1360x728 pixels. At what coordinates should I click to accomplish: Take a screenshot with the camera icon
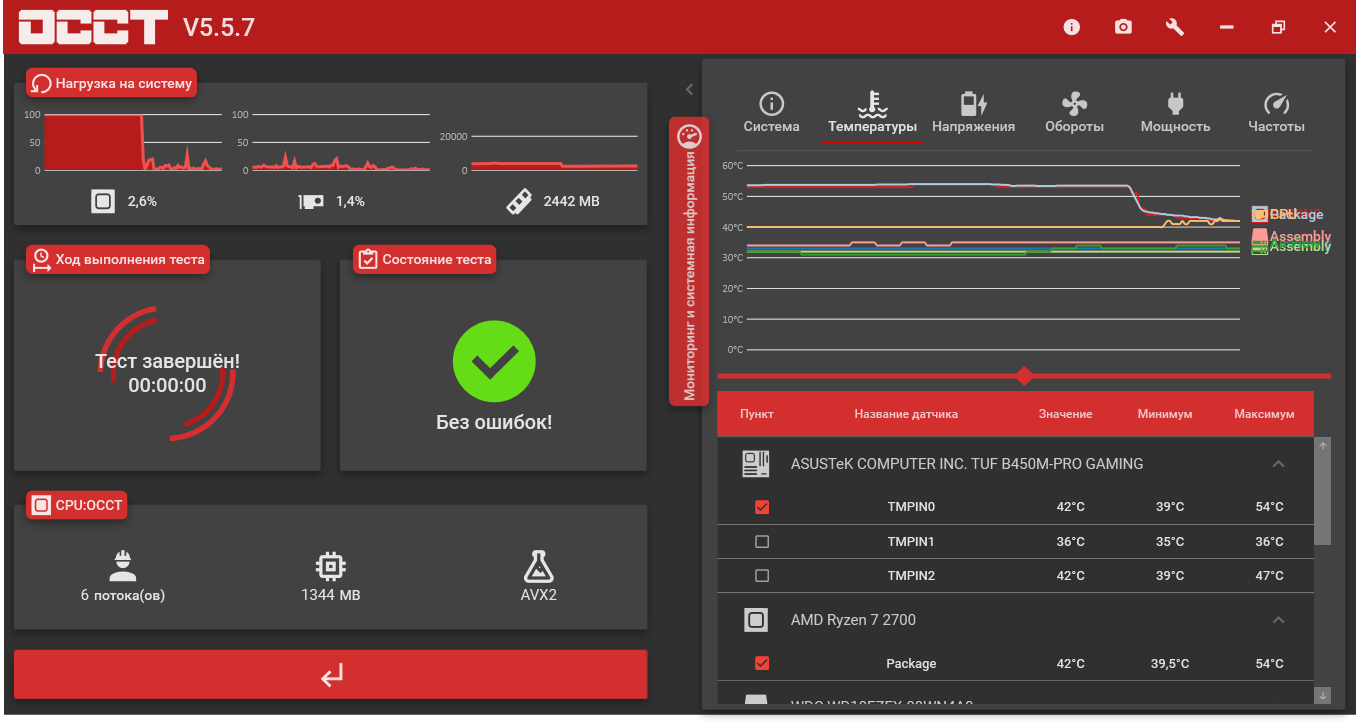(1124, 27)
